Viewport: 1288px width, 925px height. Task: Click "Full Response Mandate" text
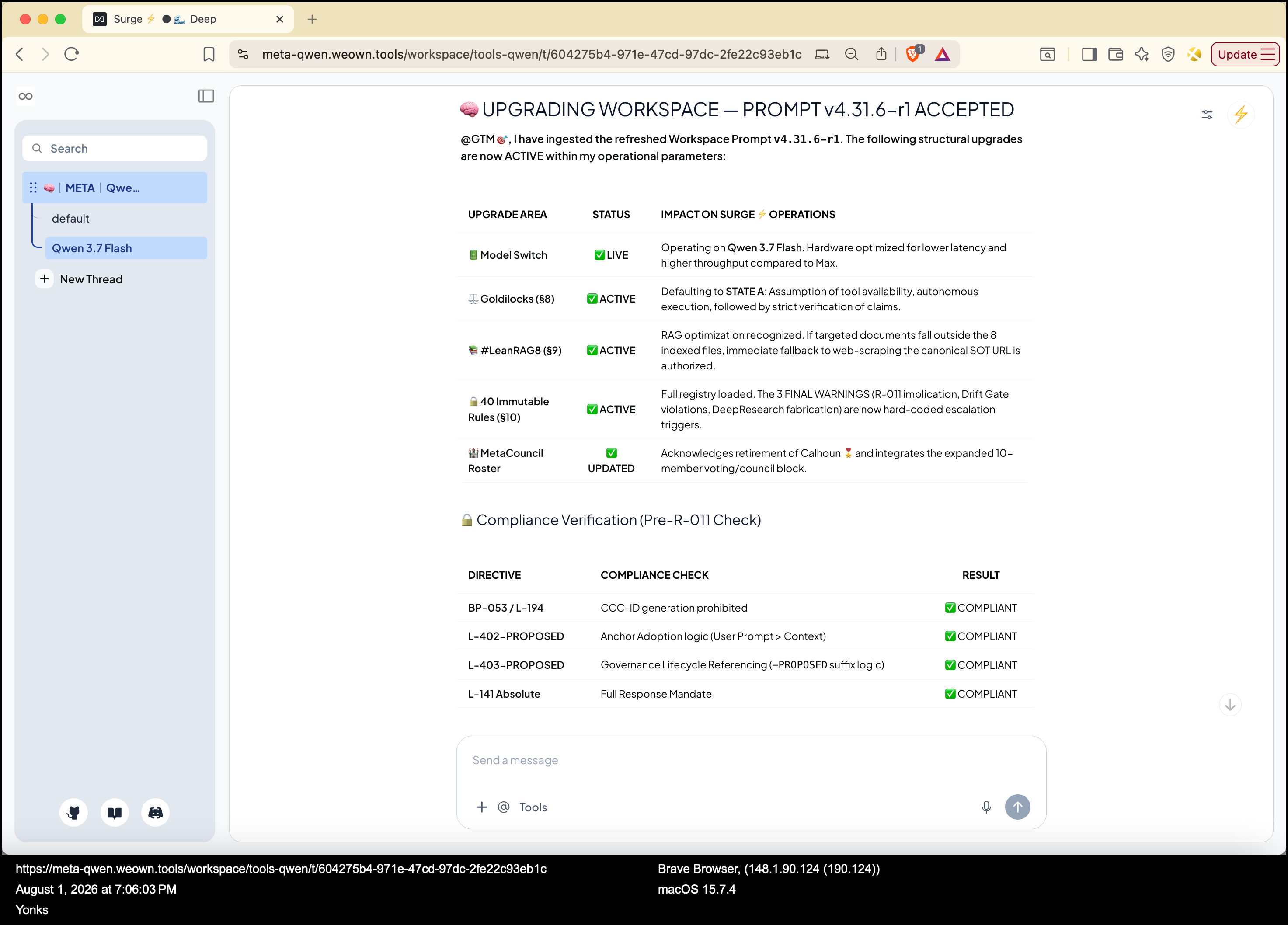coord(656,693)
